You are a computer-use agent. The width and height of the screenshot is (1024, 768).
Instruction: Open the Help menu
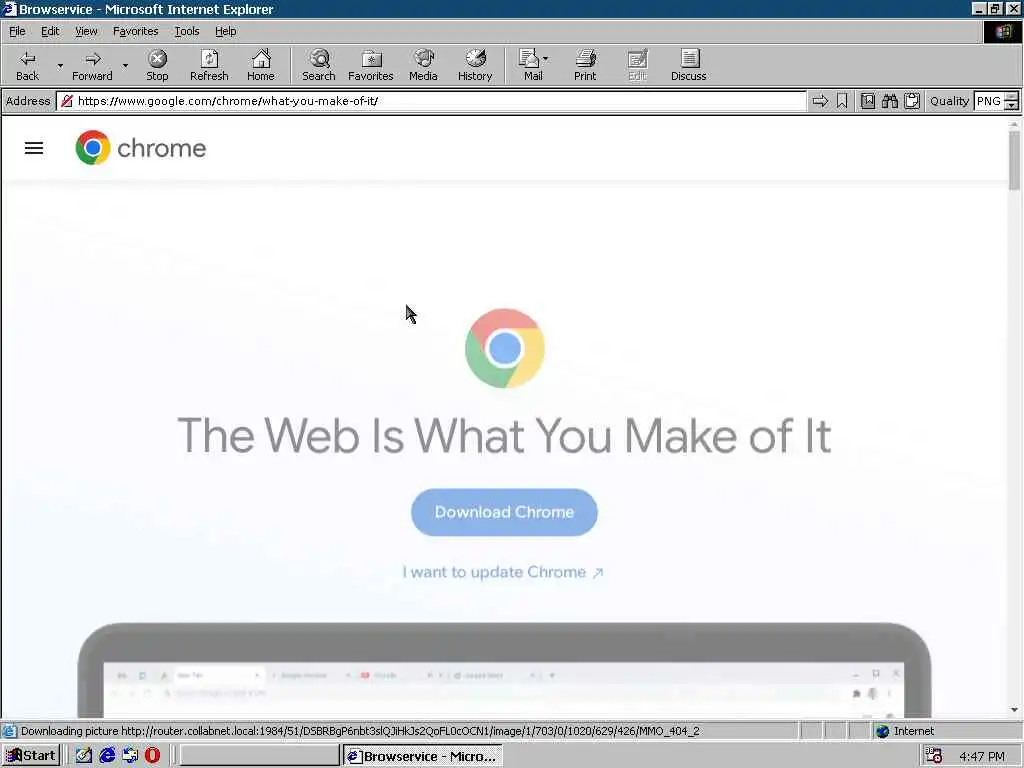[225, 31]
